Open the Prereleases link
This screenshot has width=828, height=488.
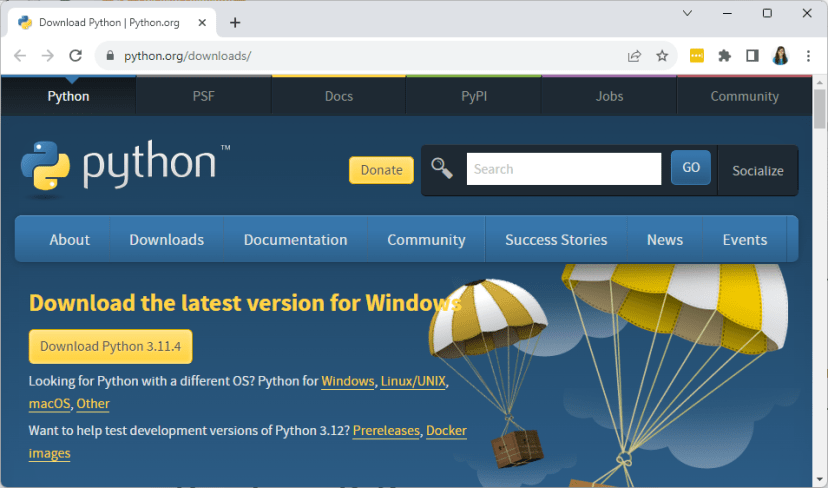[386, 430]
